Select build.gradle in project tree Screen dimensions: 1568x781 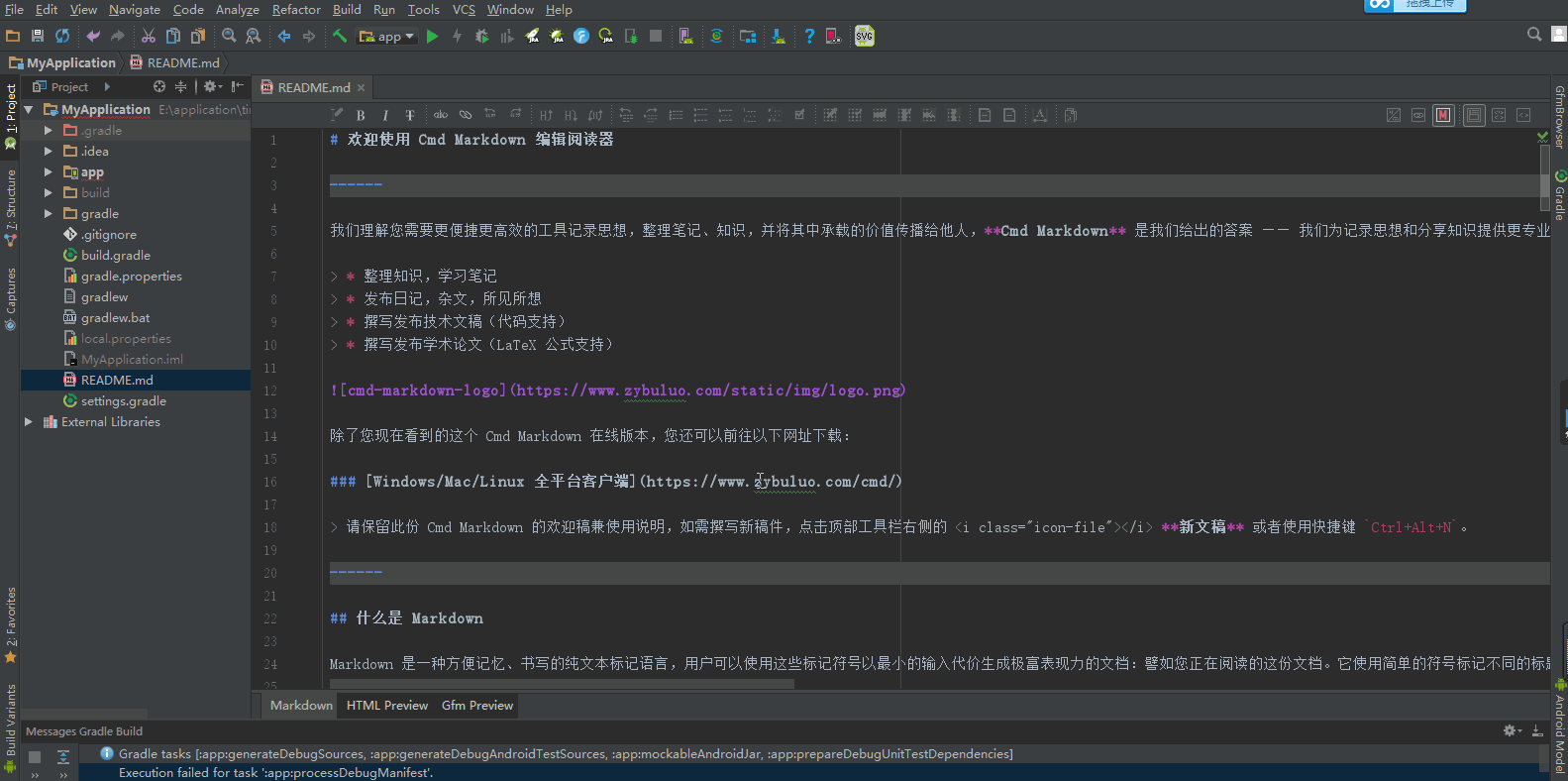click(x=115, y=255)
